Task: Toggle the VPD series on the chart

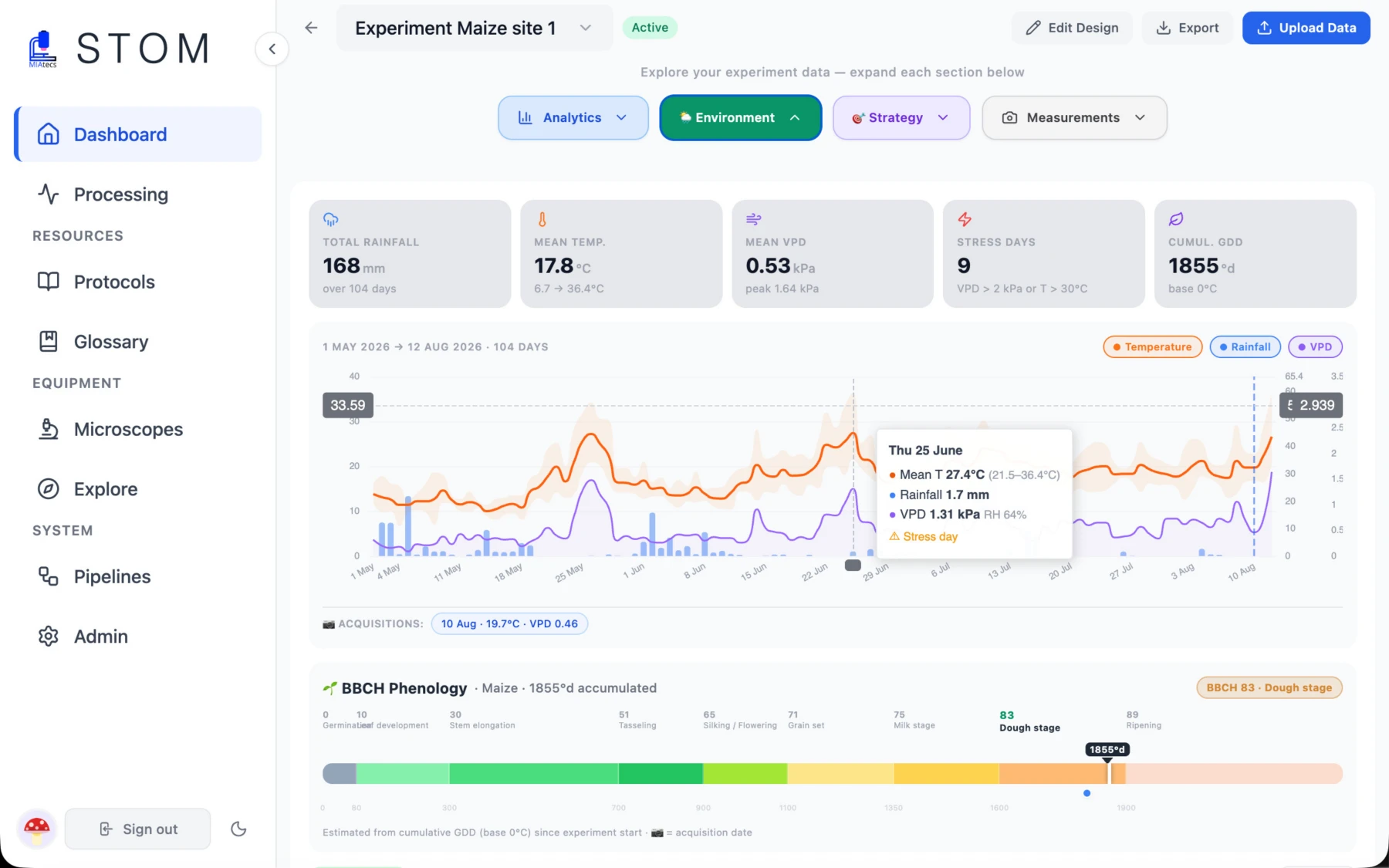Action: pos(1316,347)
